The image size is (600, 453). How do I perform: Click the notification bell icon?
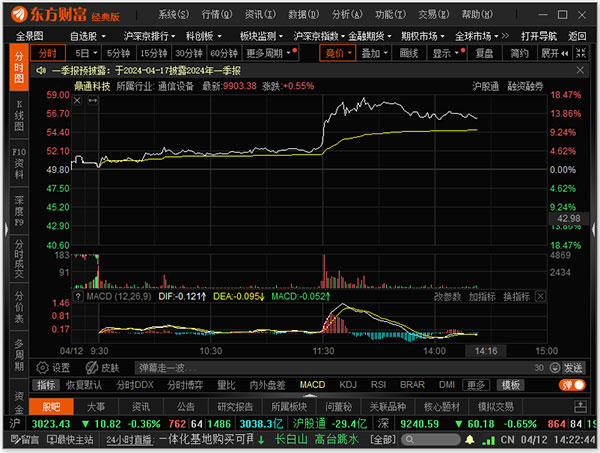click(470, 440)
